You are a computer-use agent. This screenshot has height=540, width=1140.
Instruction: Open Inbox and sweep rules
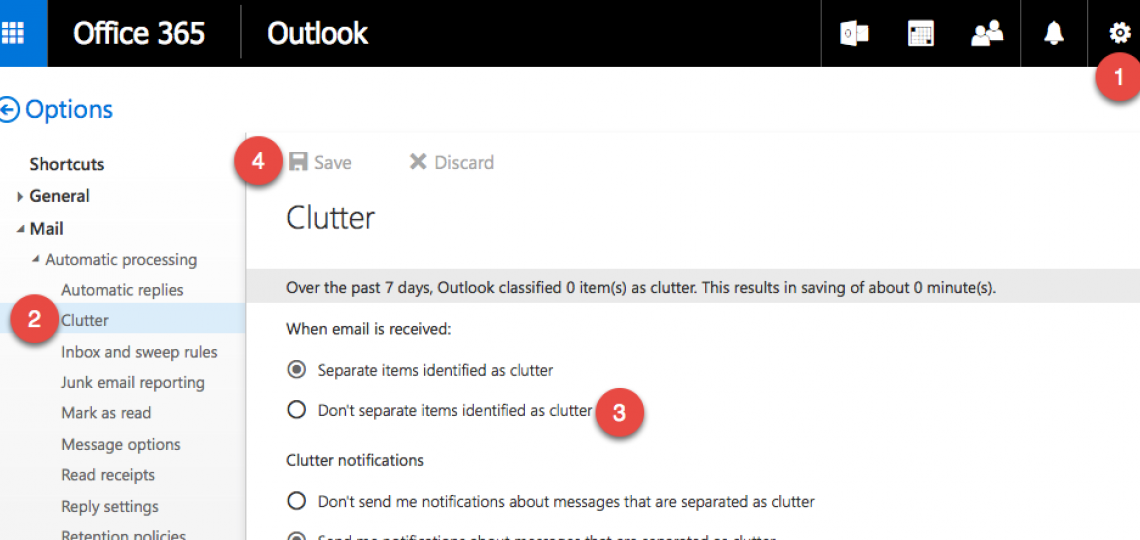[139, 352]
